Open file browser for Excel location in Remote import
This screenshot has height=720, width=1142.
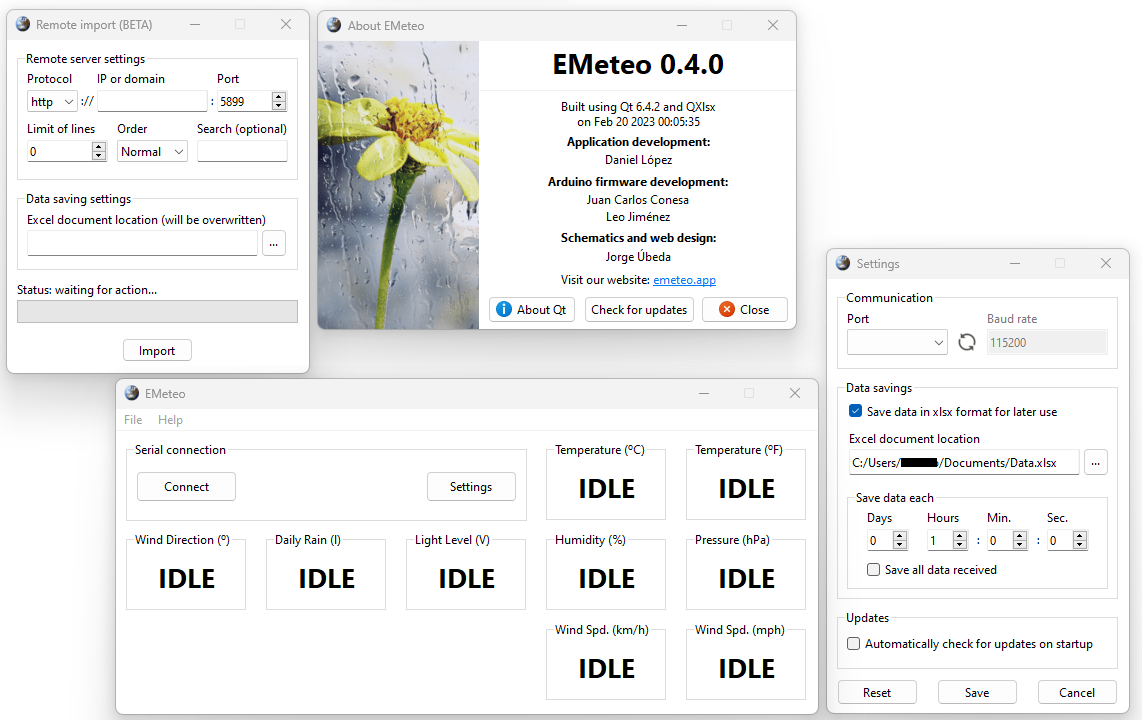(x=273, y=243)
